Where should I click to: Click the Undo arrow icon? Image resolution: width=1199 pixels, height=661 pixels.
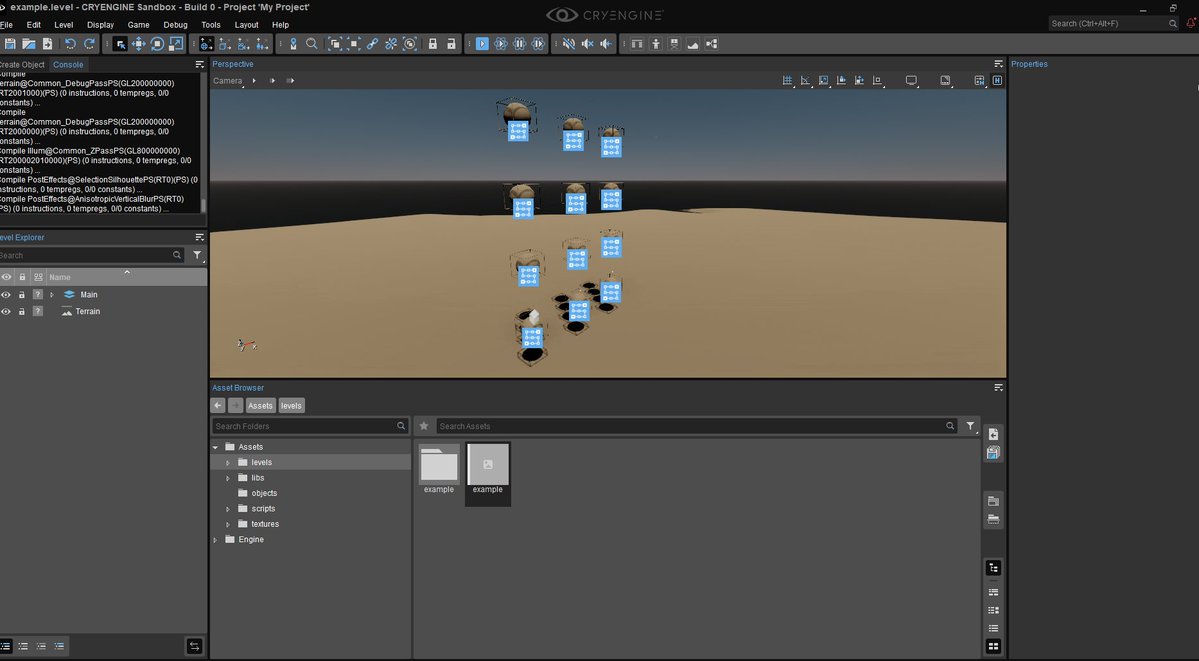click(x=70, y=44)
